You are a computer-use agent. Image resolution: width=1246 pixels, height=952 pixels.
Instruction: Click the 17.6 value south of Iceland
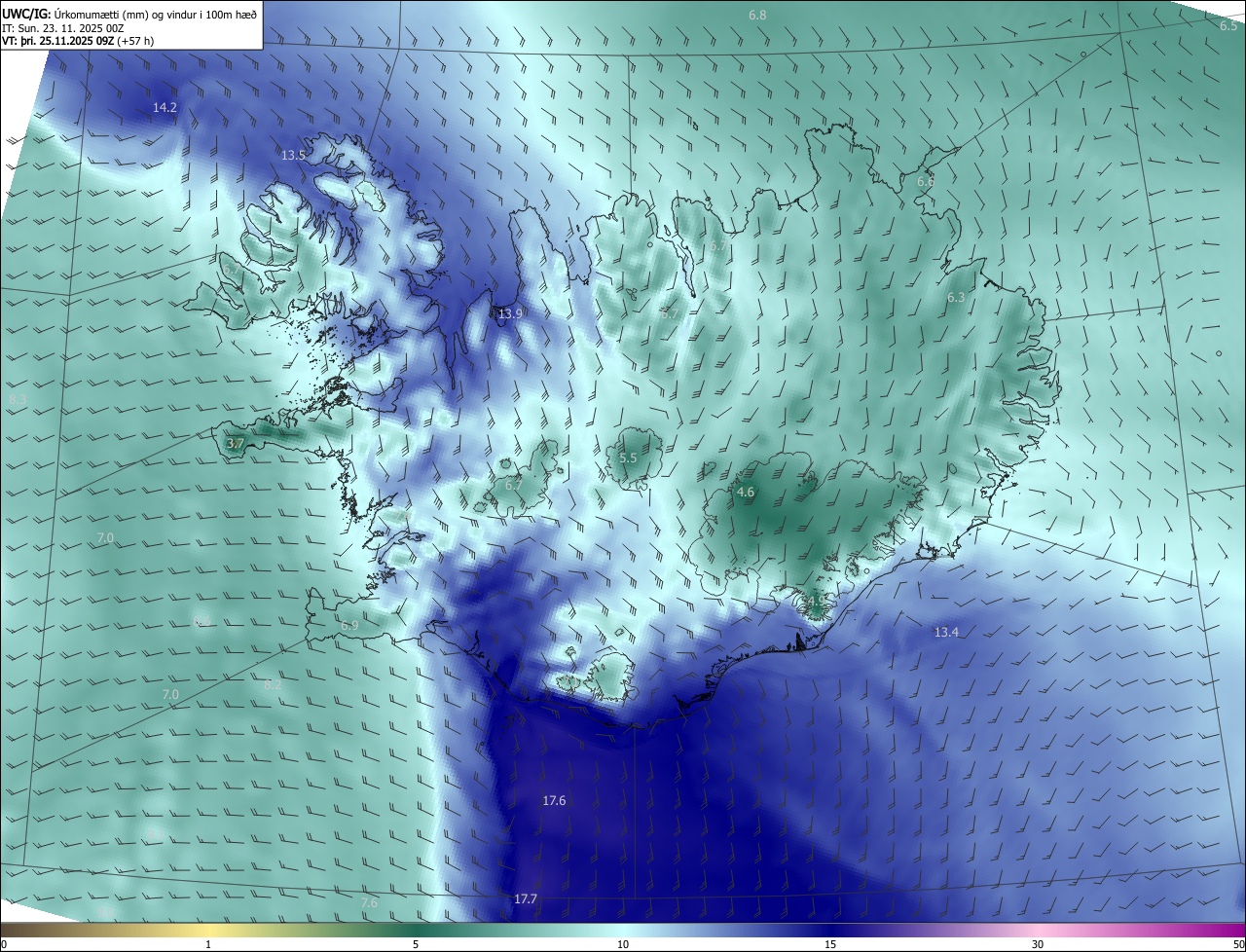[x=554, y=801]
